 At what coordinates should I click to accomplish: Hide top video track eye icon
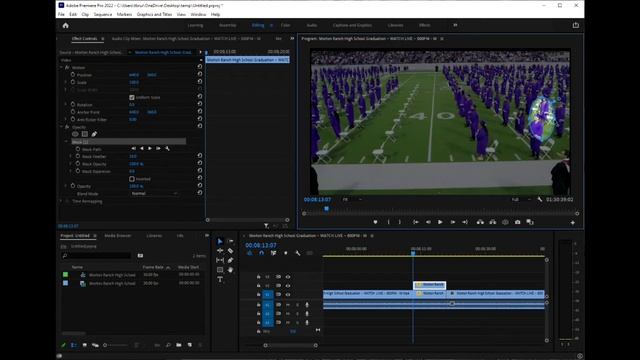coord(288,277)
